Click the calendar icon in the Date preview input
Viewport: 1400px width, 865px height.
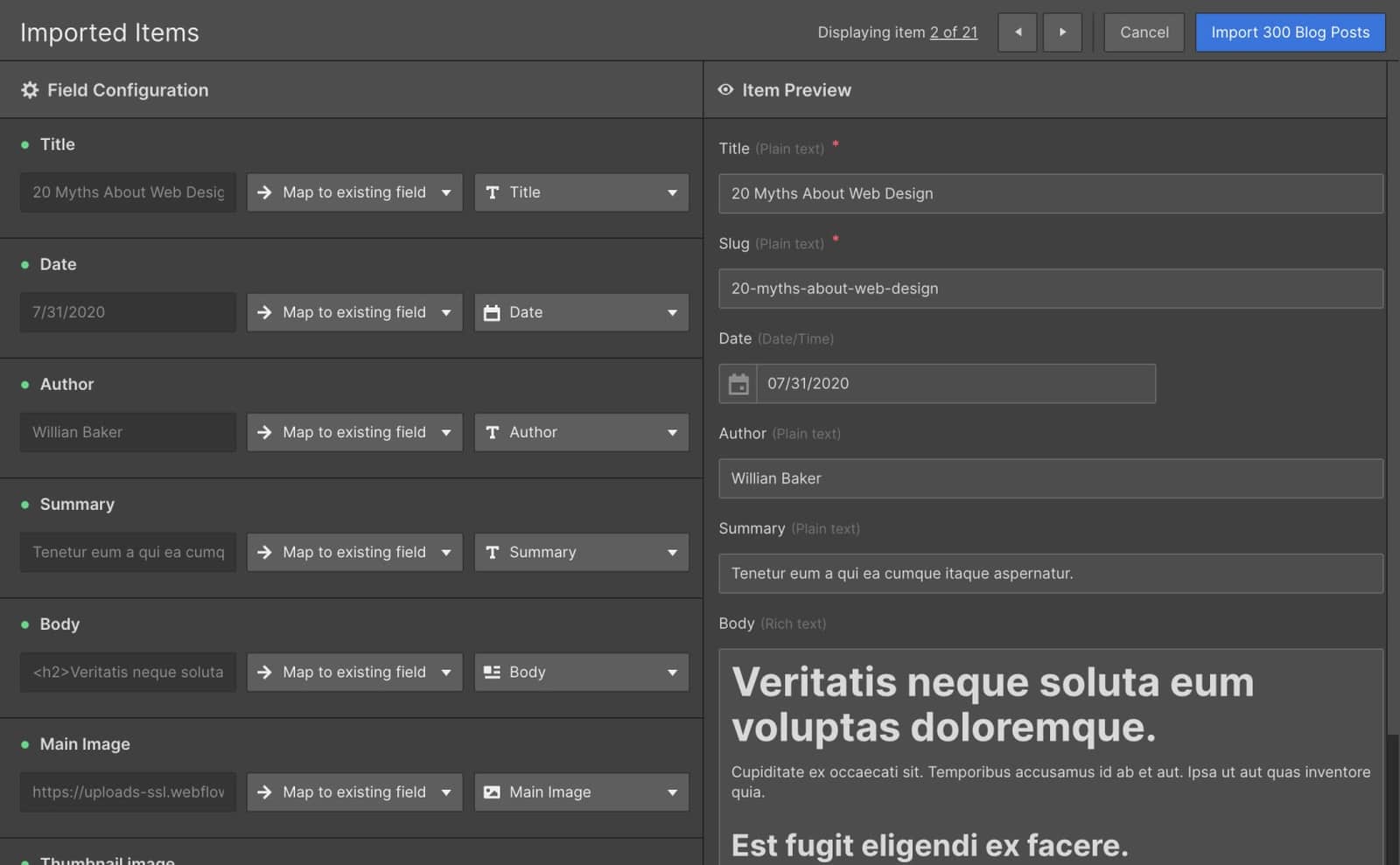(738, 383)
